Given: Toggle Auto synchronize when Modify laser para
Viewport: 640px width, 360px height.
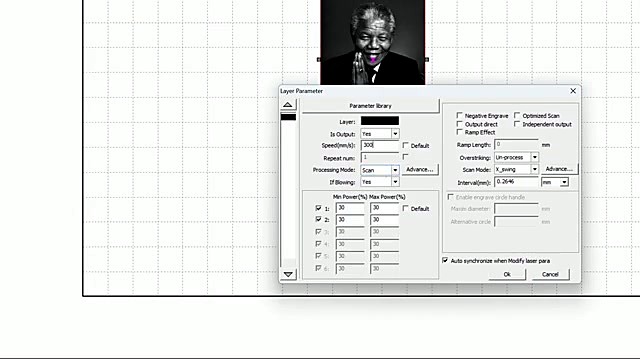Looking at the screenshot, I should [x=445, y=260].
